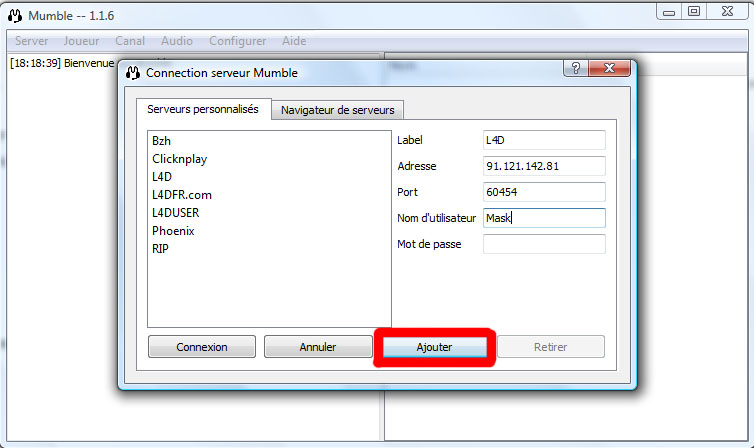754x448 pixels.
Task: Click the Adresse input field
Action: click(544, 166)
